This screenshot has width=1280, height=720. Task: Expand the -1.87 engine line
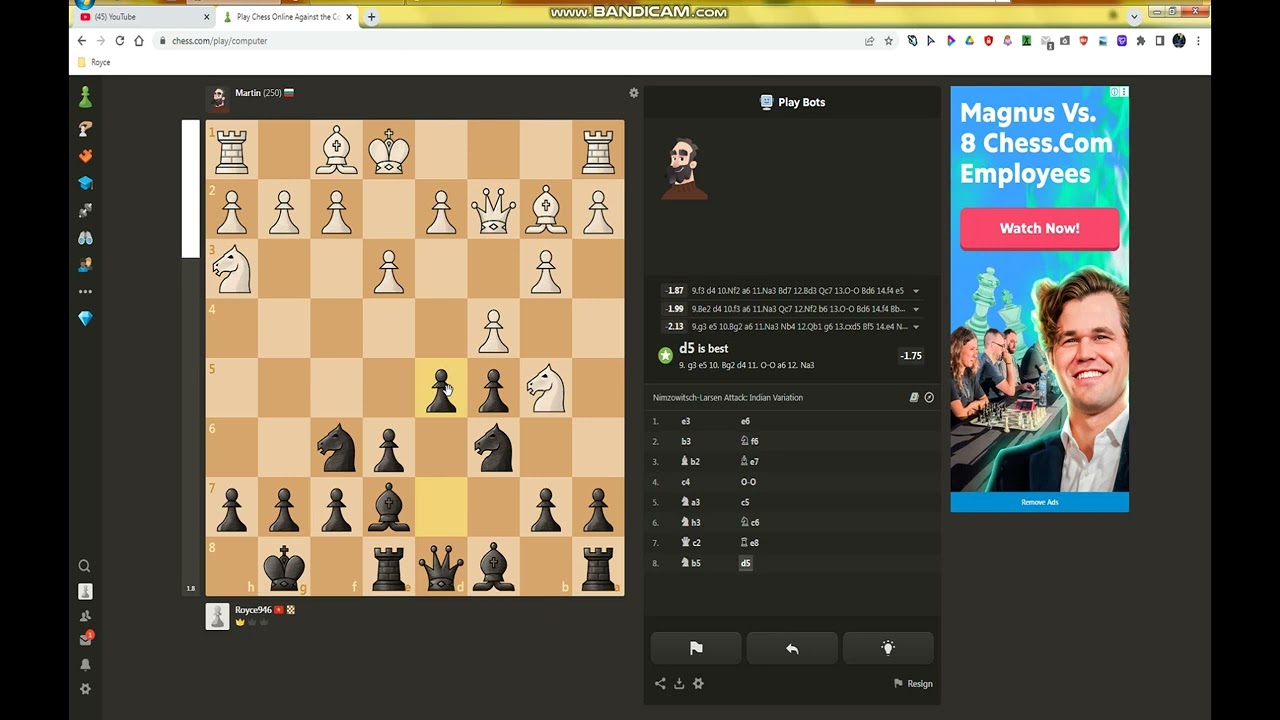tap(915, 291)
